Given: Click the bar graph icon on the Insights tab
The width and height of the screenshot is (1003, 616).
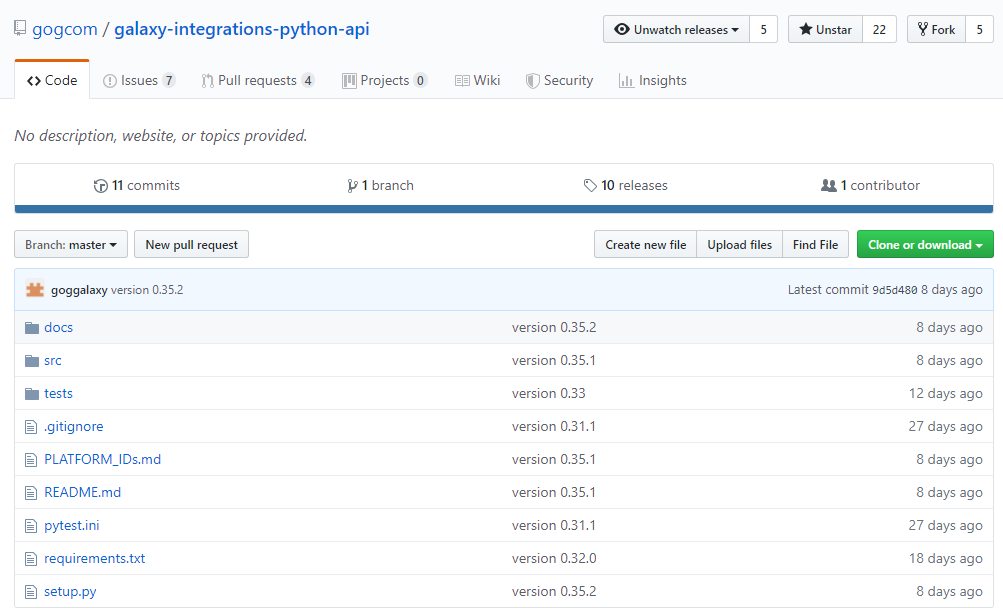Looking at the screenshot, I should point(626,81).
